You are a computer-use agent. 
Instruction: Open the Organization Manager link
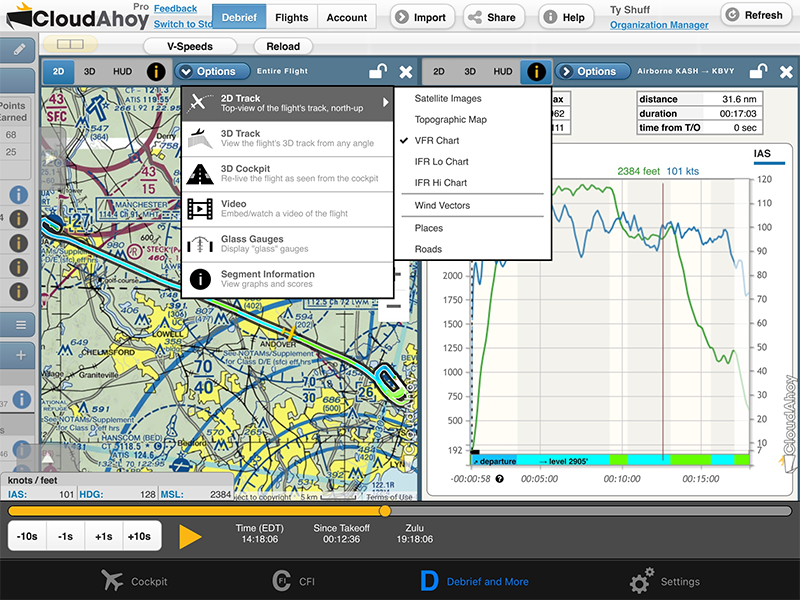(x=659, y=25)
